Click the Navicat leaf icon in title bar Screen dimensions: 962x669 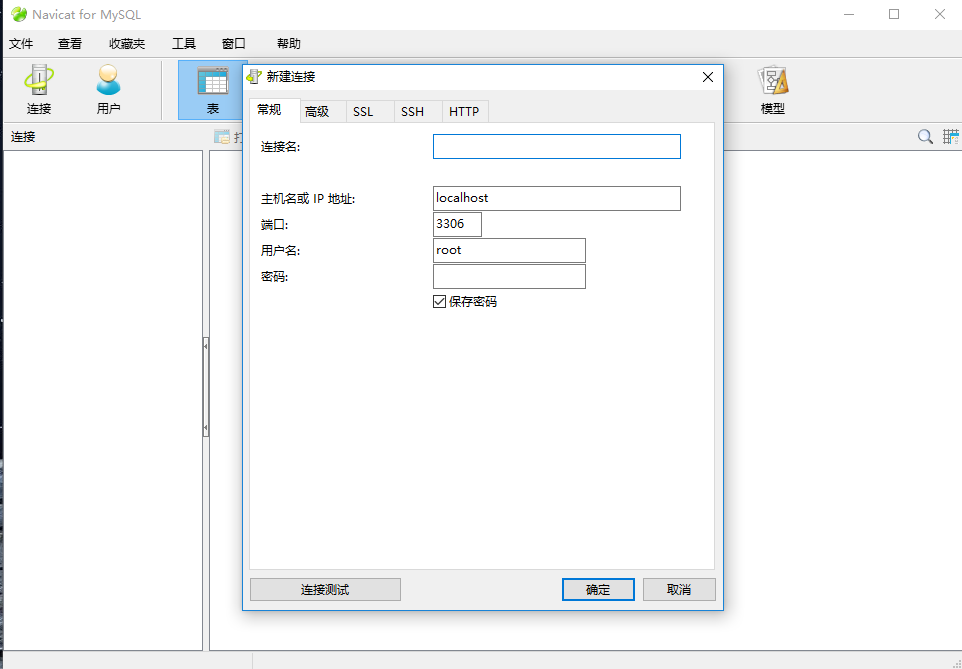pyautogui.click(x=17, y=14)
